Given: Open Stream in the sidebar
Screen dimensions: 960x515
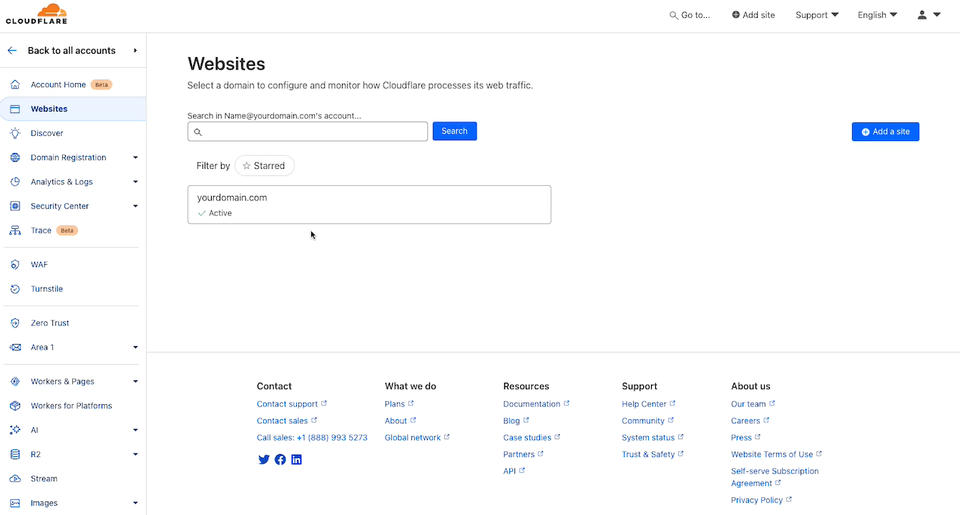Looking at the screenshot, I should click(44, 479).
